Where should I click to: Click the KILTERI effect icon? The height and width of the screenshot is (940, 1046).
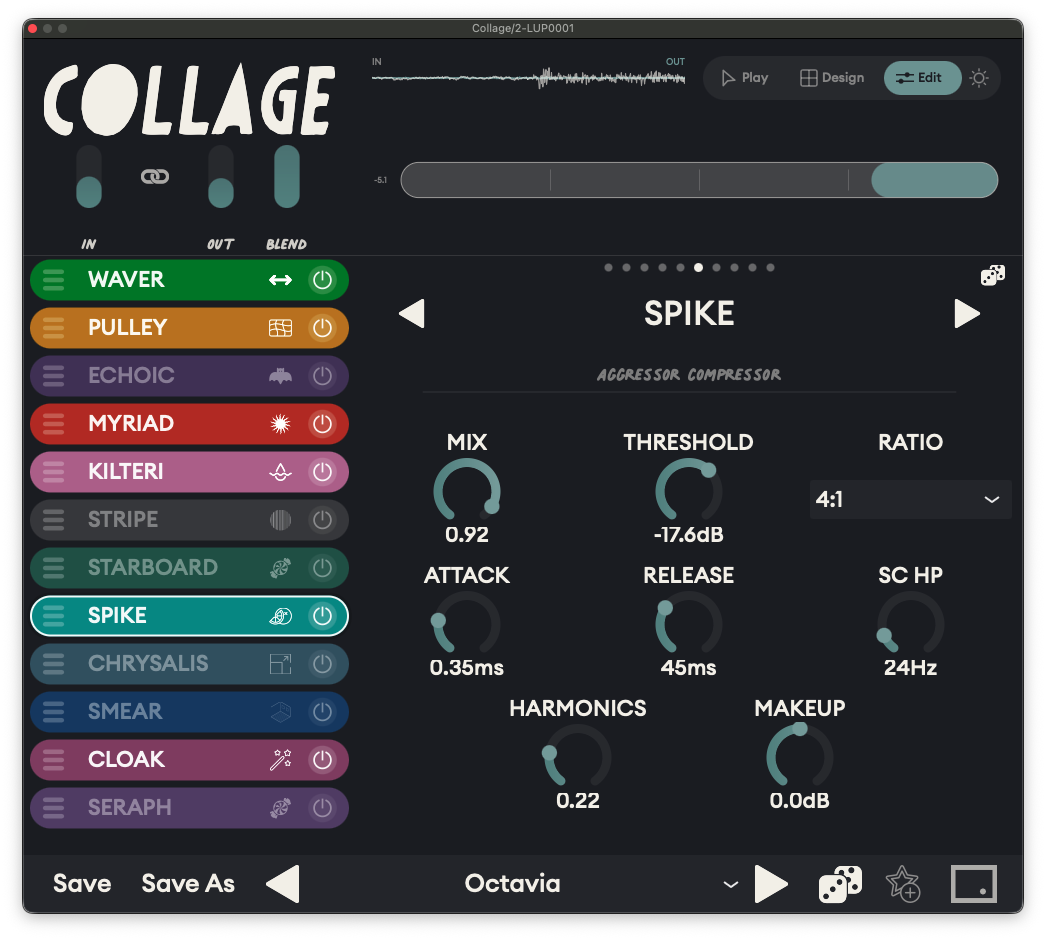[280, 472]
